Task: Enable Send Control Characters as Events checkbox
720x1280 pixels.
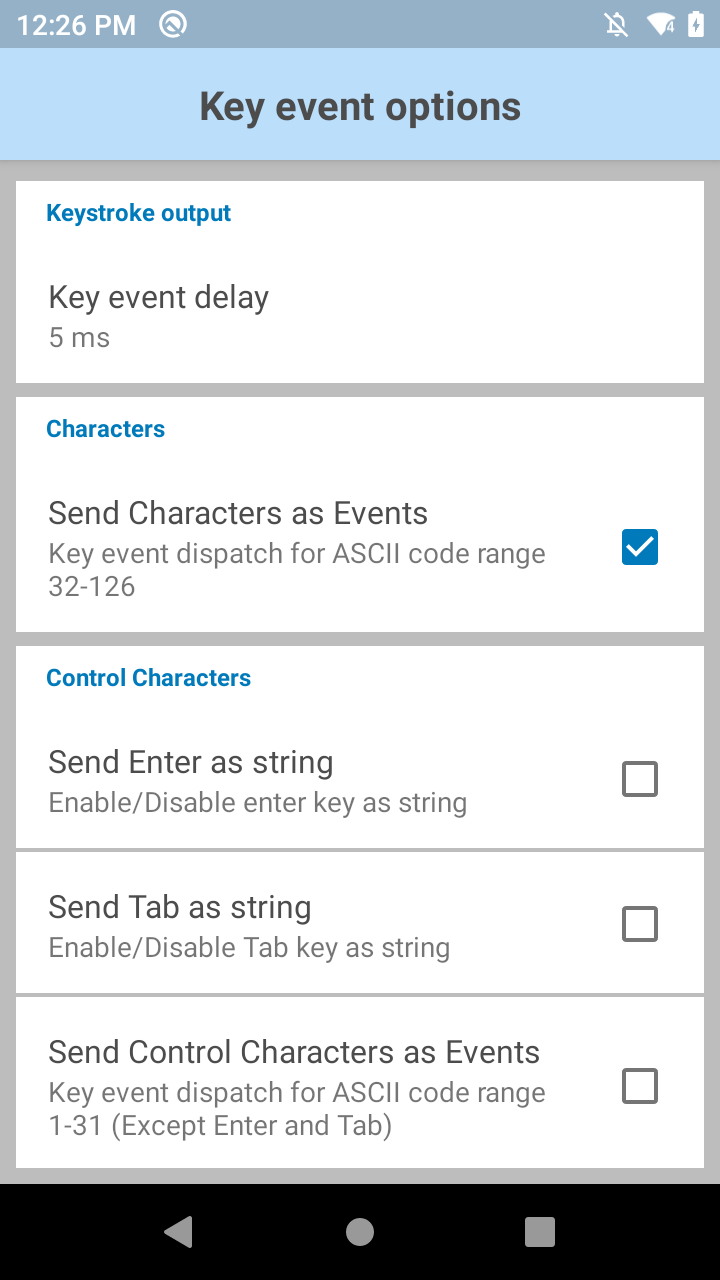Action: click(640, 1086)
